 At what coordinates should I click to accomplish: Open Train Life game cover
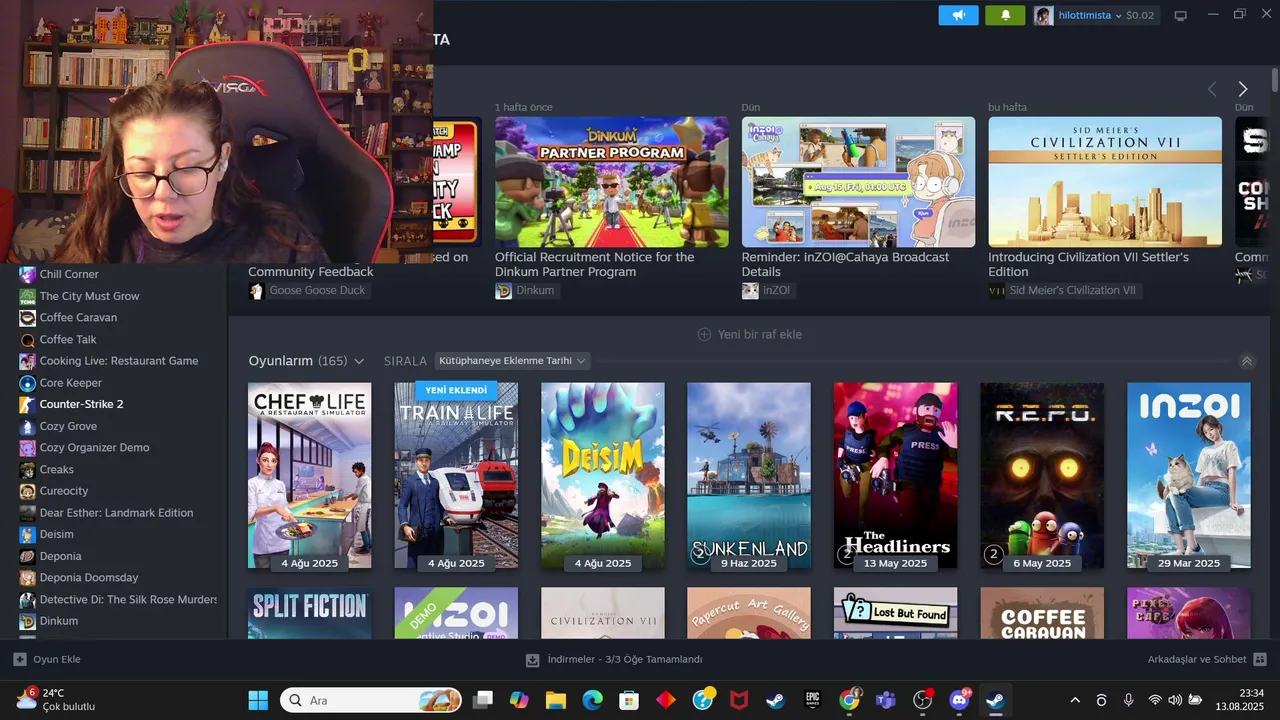456,475
